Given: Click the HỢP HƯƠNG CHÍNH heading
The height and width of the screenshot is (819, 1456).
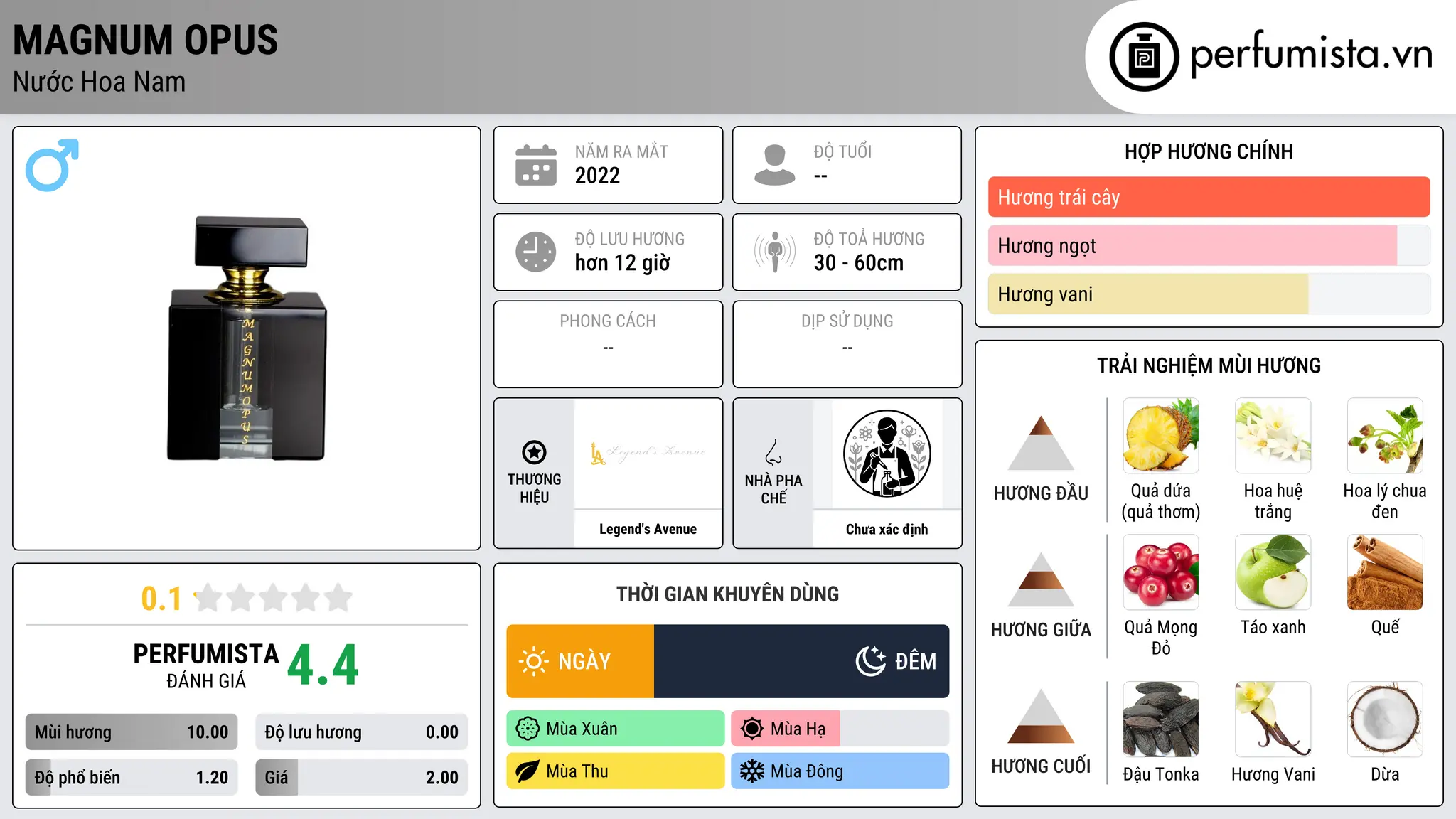Looking at the screenshot, I should pyautogui.click(x=1209, y=151).
